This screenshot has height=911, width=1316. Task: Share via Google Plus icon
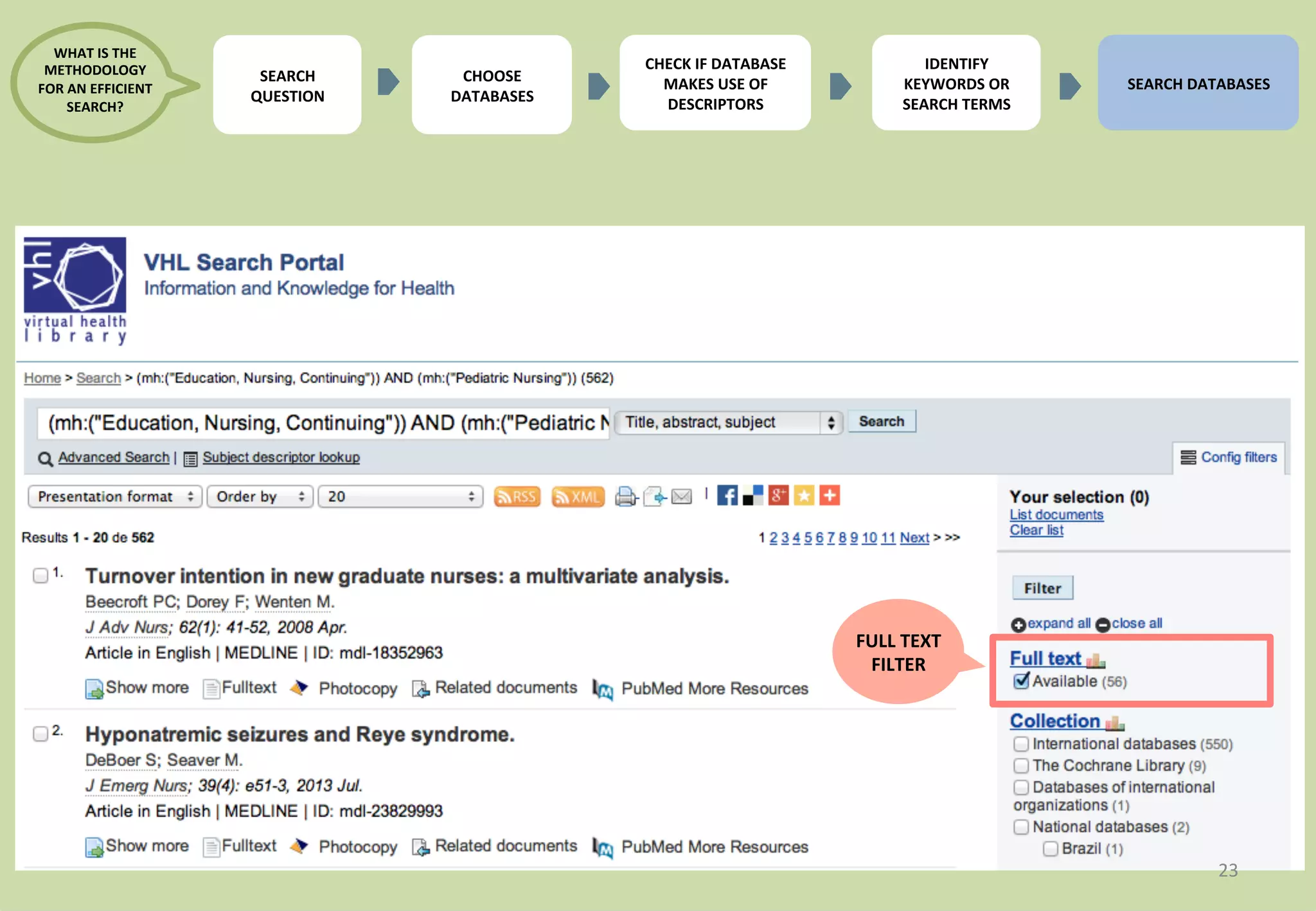(x=778, y=495)
